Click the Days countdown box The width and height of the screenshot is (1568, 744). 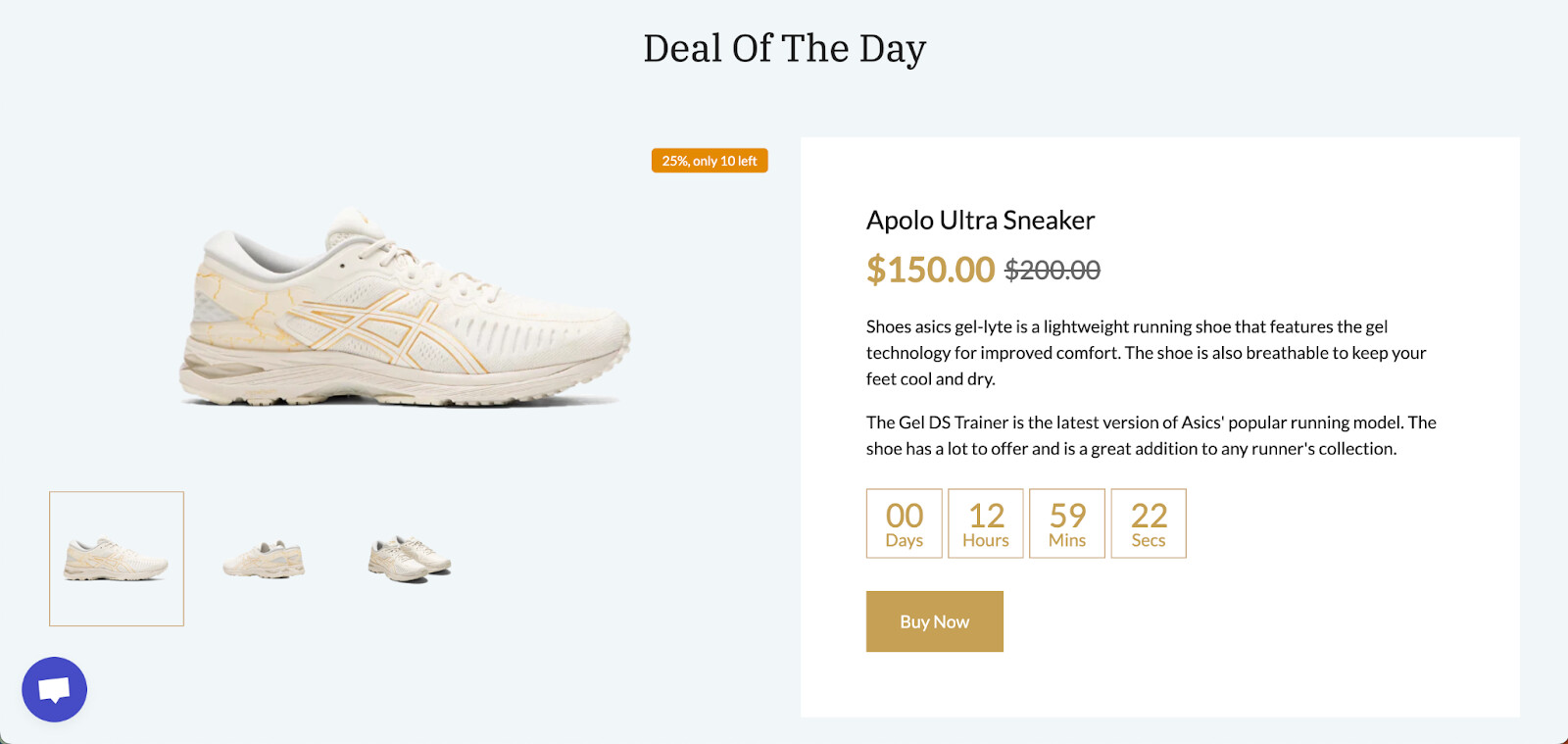904,523
